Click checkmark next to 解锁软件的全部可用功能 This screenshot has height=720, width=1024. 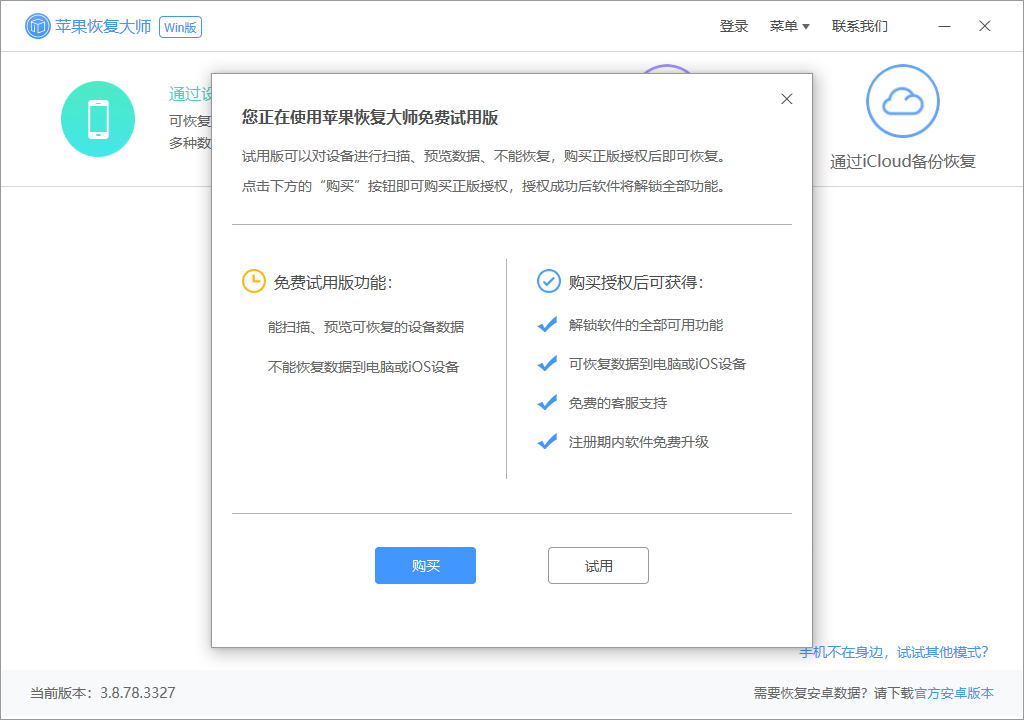click(547, 325)
